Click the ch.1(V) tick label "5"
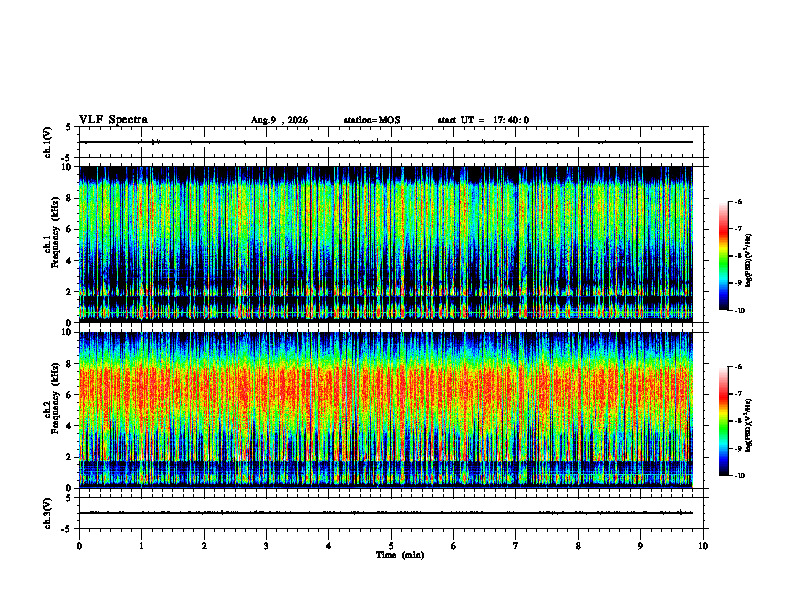 tap(70, 127)
